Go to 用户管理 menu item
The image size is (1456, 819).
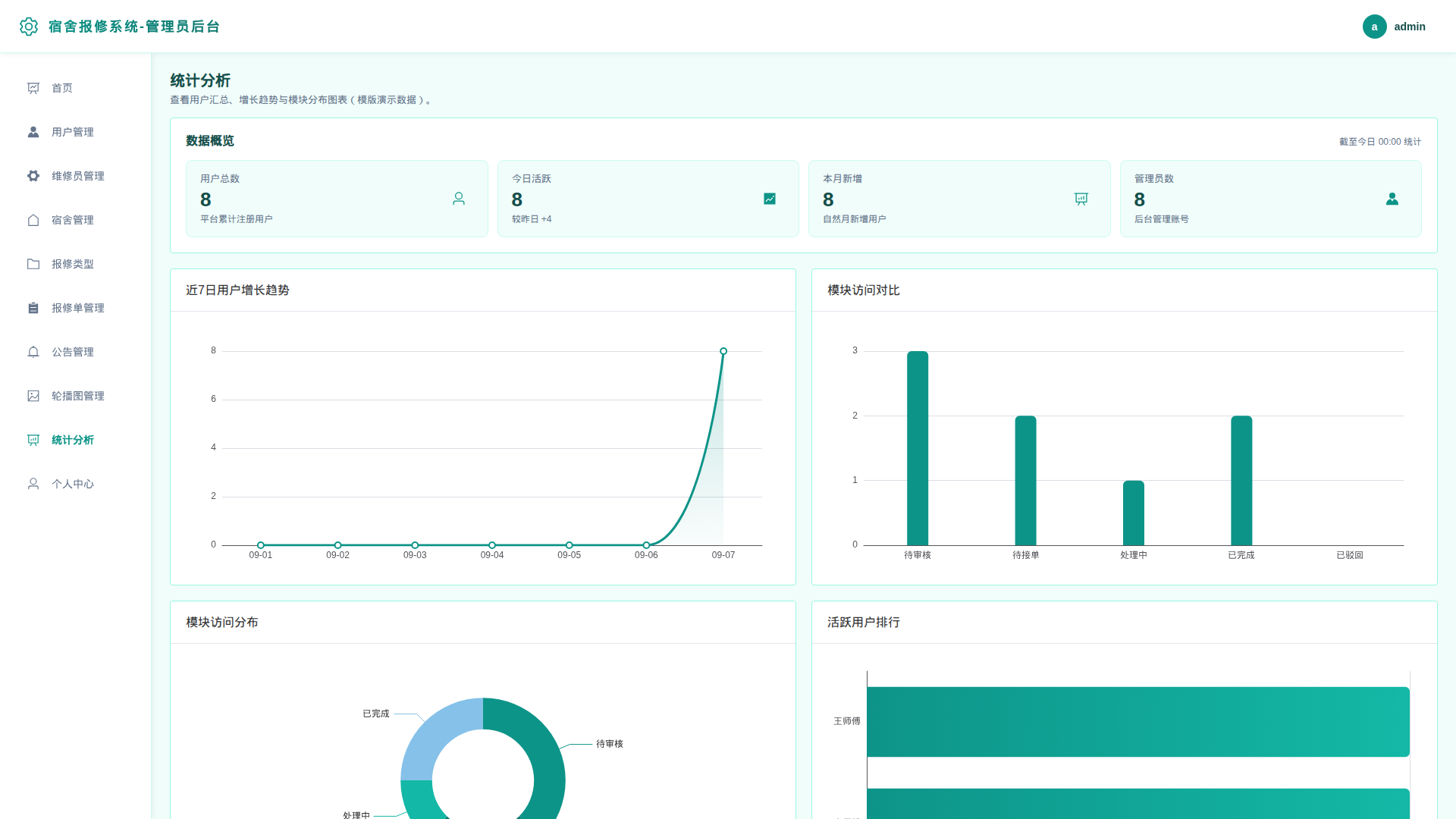point(76,132)
